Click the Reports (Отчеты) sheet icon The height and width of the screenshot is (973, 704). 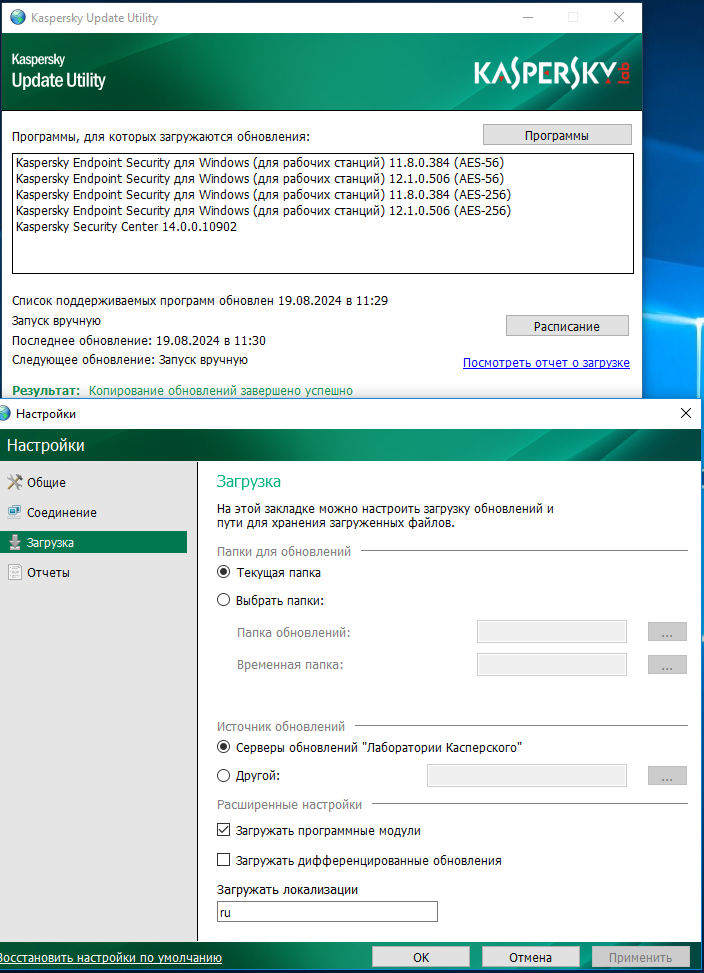tap(14, 572)
